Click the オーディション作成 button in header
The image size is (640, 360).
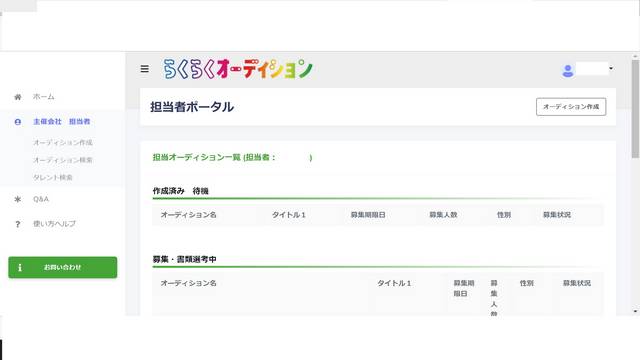point(571,107)
